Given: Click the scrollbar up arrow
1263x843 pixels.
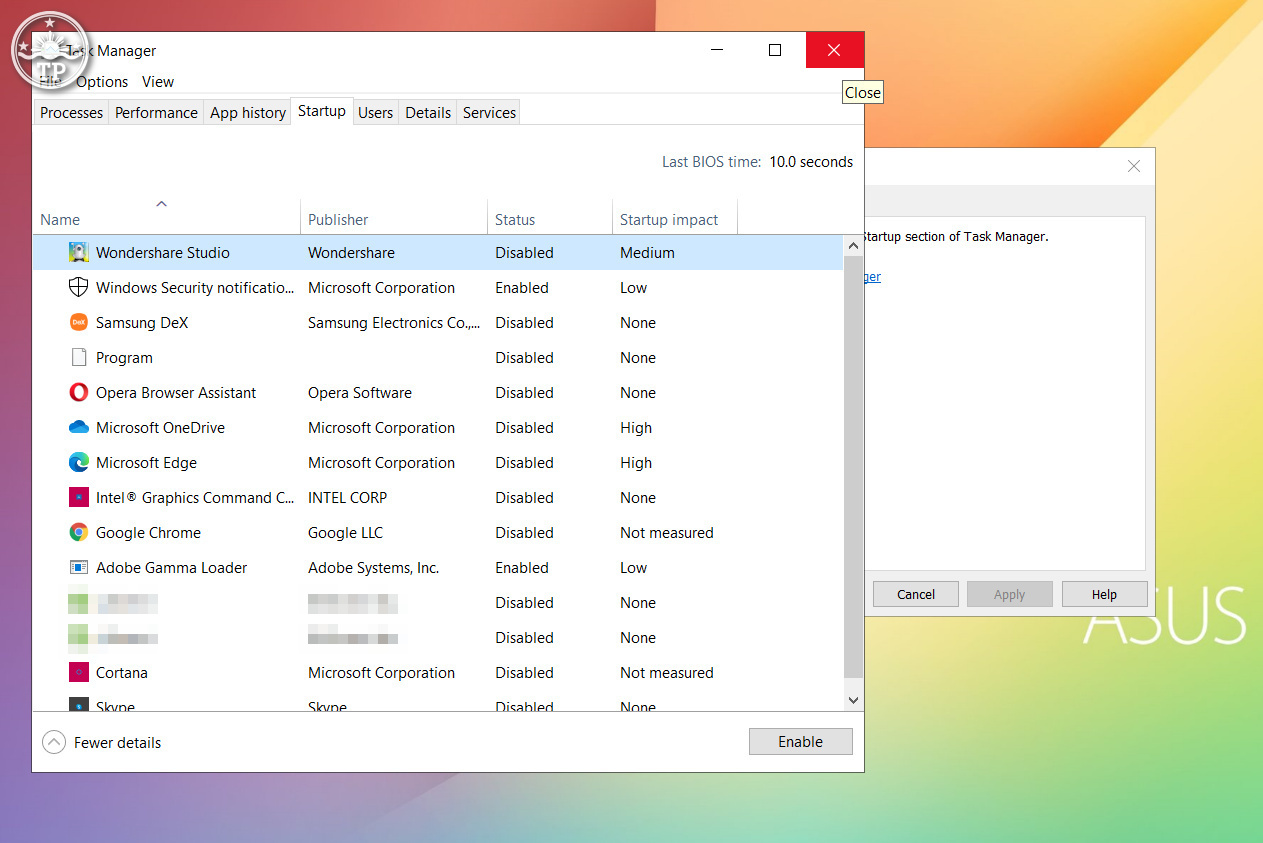Looking at the screenshot, I should coord(853,245).
